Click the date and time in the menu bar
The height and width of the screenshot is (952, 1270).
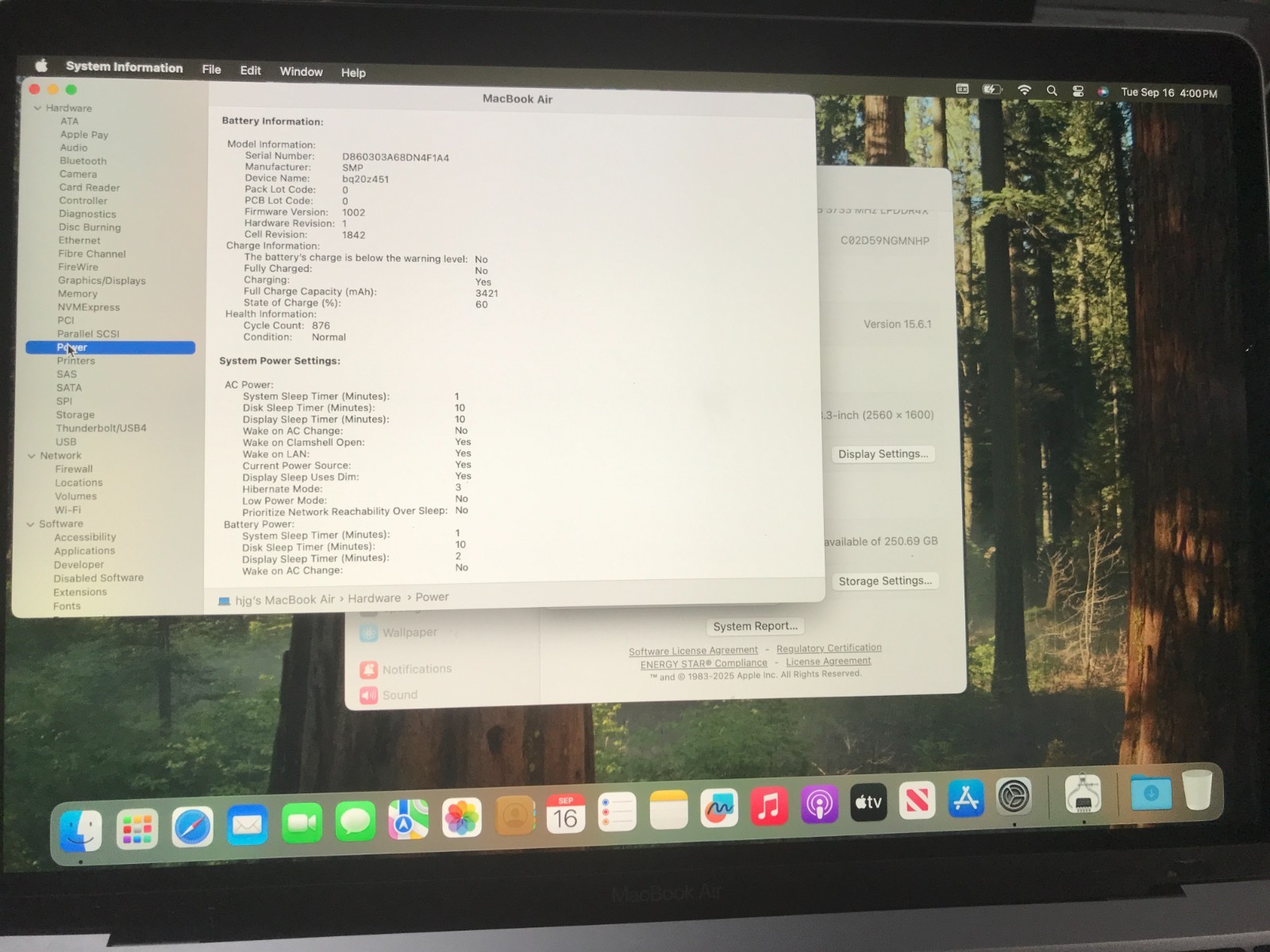1169,93
